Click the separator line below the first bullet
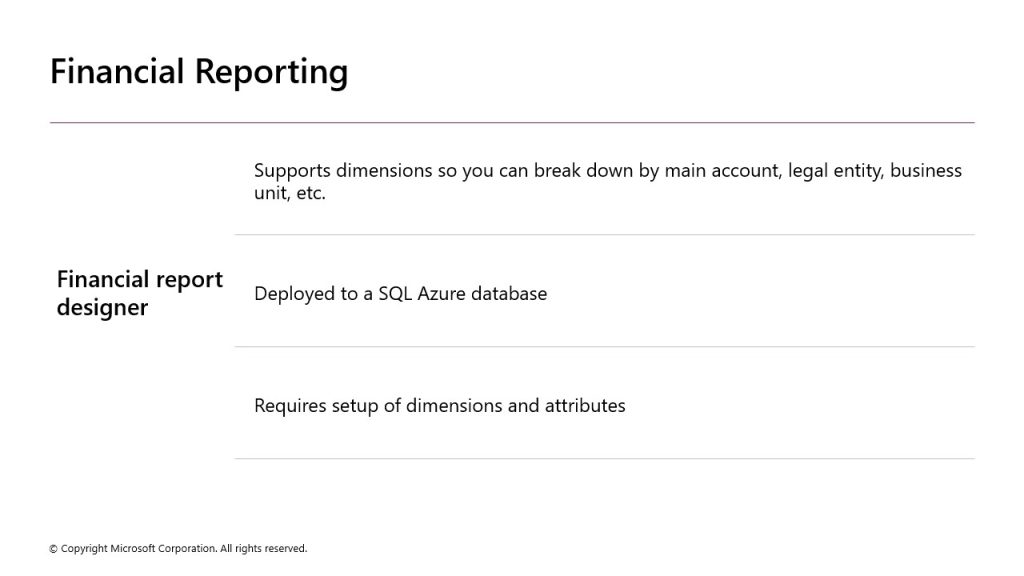Image resolution: width=1024 pixels, height=576 pixels. click(604, 234)
